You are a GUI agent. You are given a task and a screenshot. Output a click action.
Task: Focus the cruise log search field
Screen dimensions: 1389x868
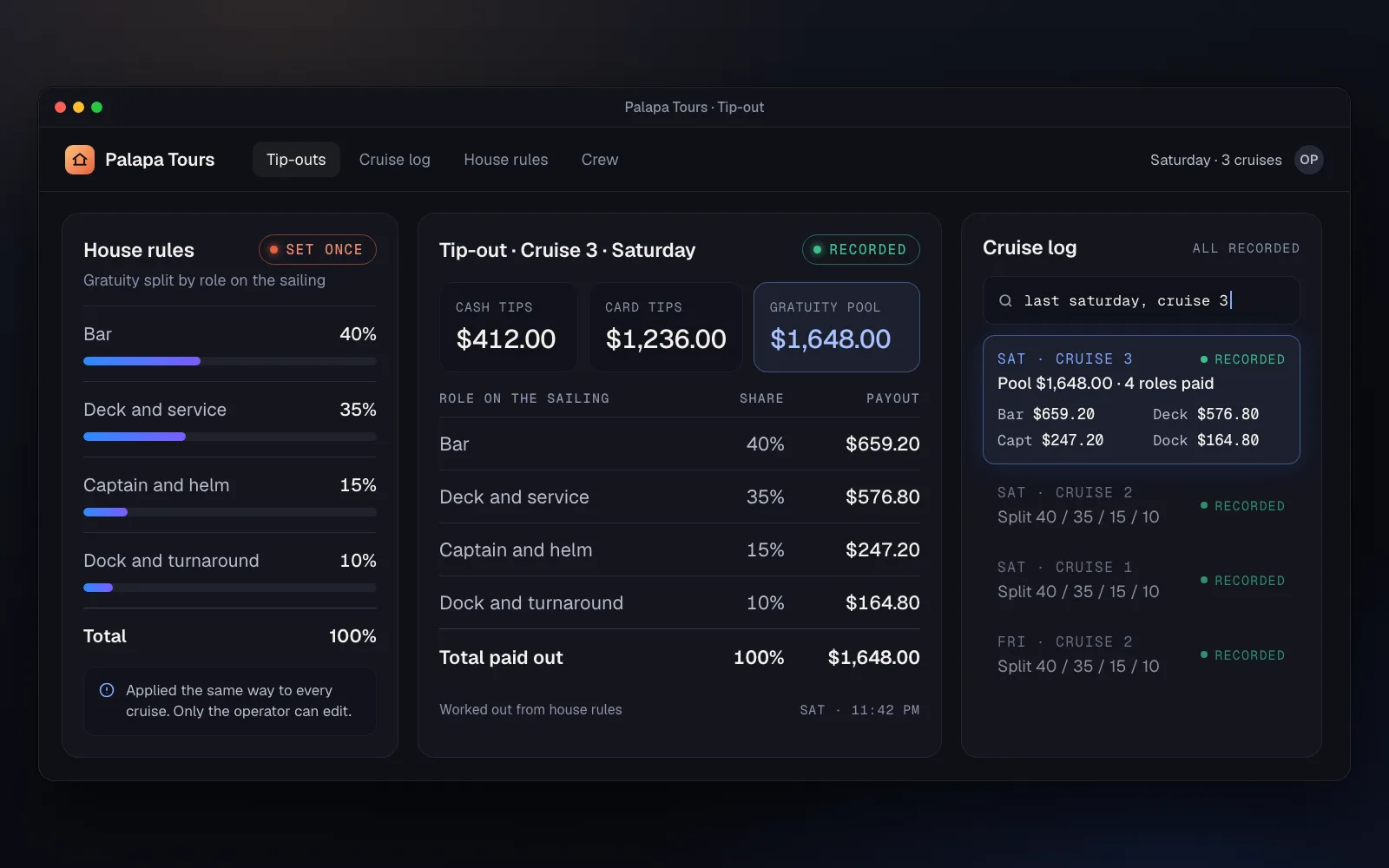click(x=1142, y=300)
